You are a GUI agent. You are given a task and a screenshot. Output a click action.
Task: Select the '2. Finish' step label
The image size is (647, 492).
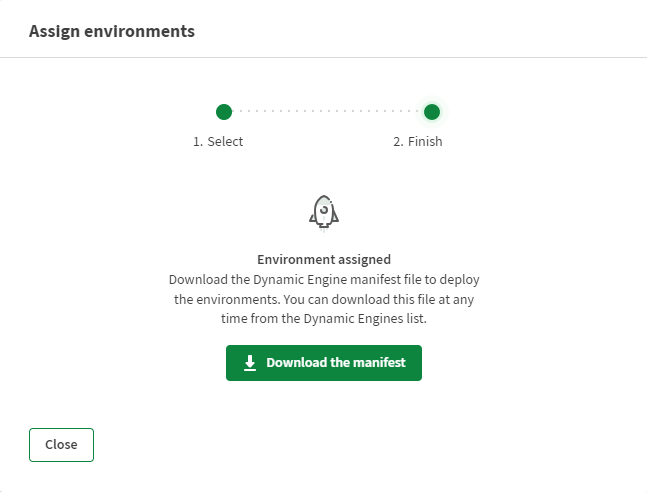coord(418,141)
